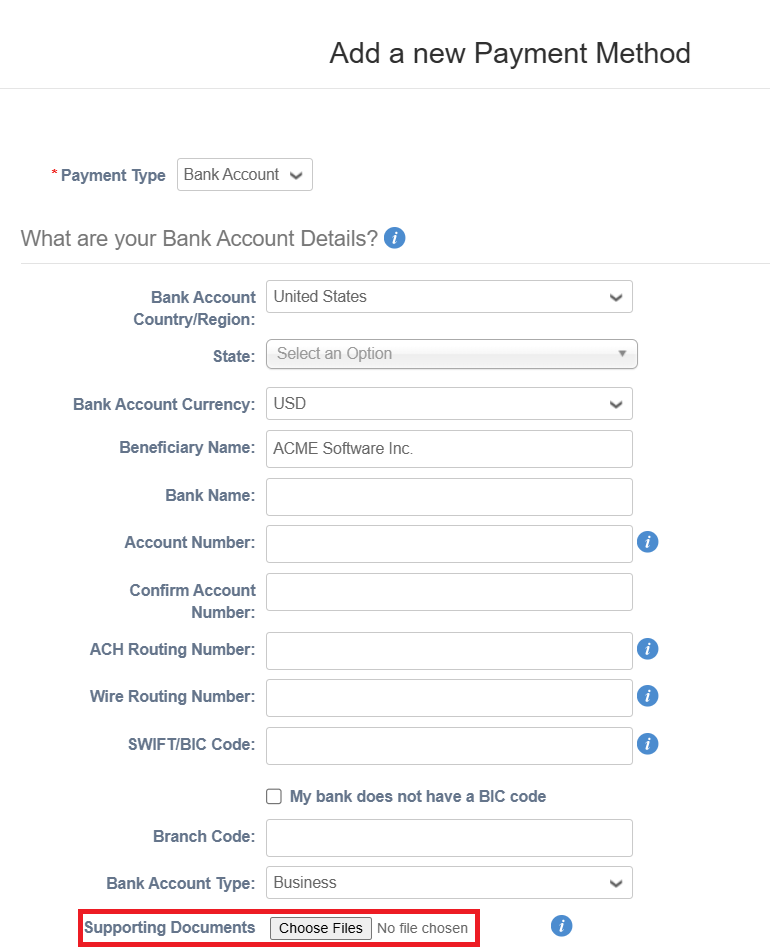
Task: Click the ACH Routing Number field
Action: click(x=448, y=650)
